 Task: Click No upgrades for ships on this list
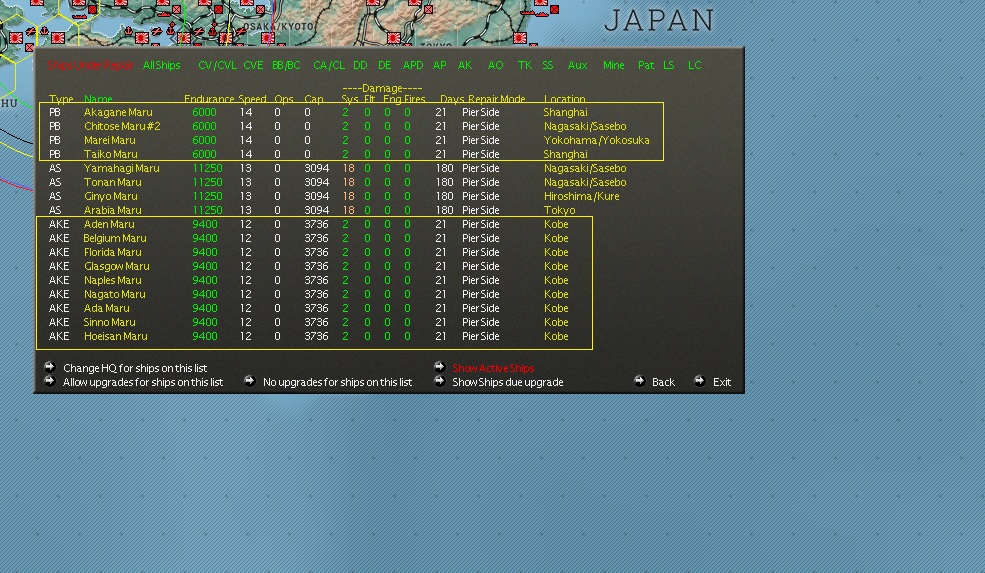coord(337,382)
